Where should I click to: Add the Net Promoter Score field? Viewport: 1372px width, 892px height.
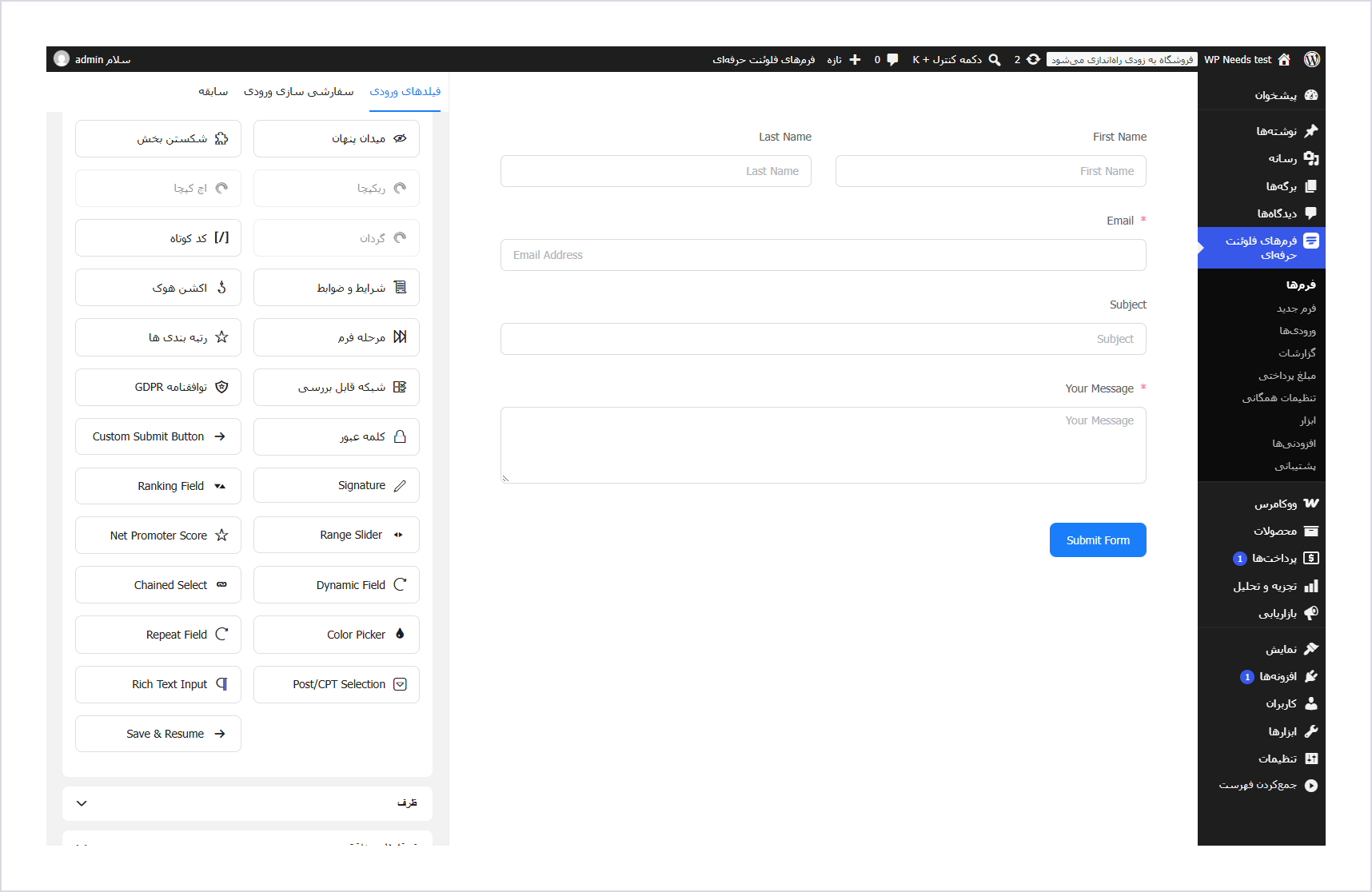[x=158, y=535]
